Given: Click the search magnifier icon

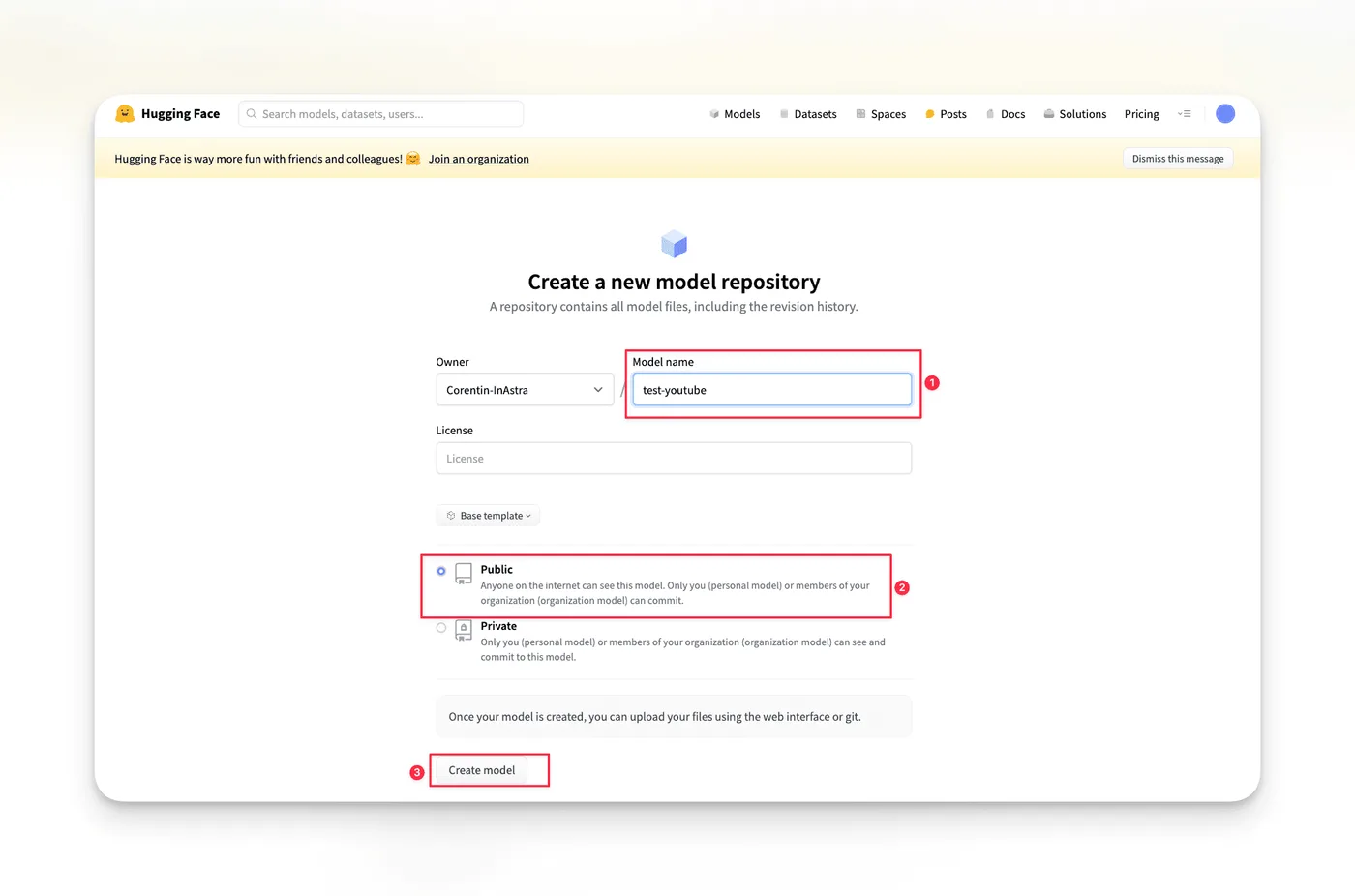Looking at the screenshot, I should (x=252, y=114).
